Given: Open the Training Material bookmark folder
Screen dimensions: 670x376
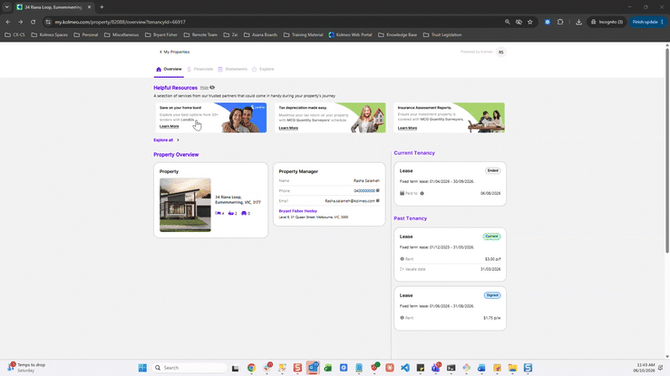Looking at the screenshot, I should point(303,35).
